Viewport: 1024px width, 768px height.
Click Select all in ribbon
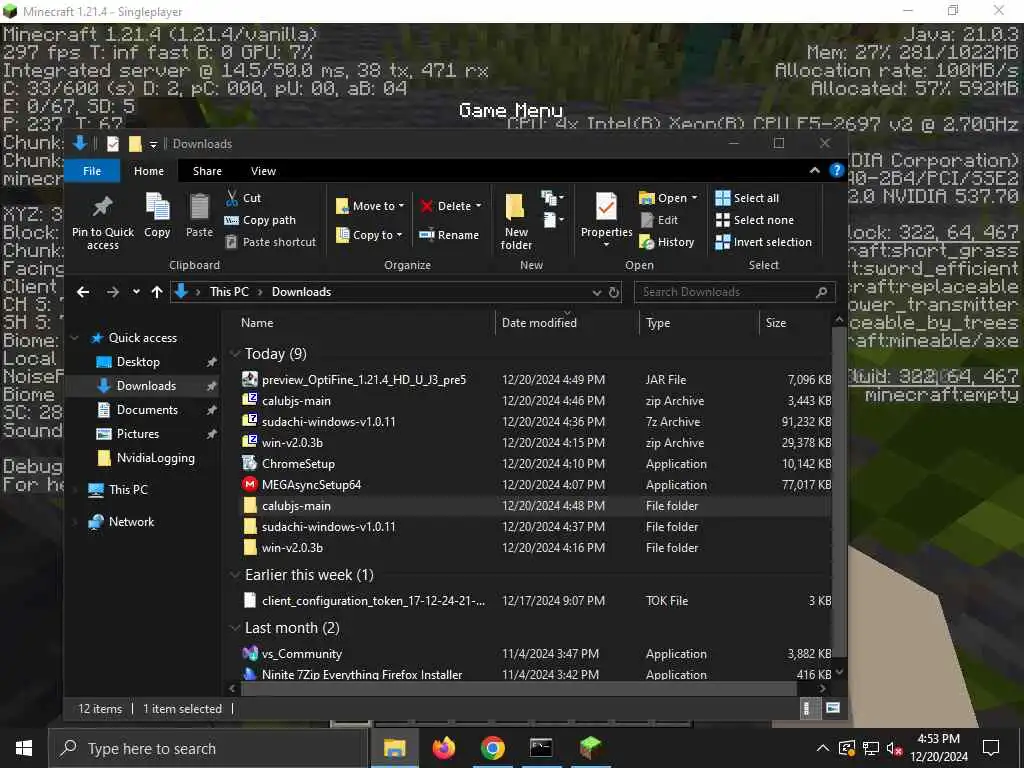pos(748,198)
